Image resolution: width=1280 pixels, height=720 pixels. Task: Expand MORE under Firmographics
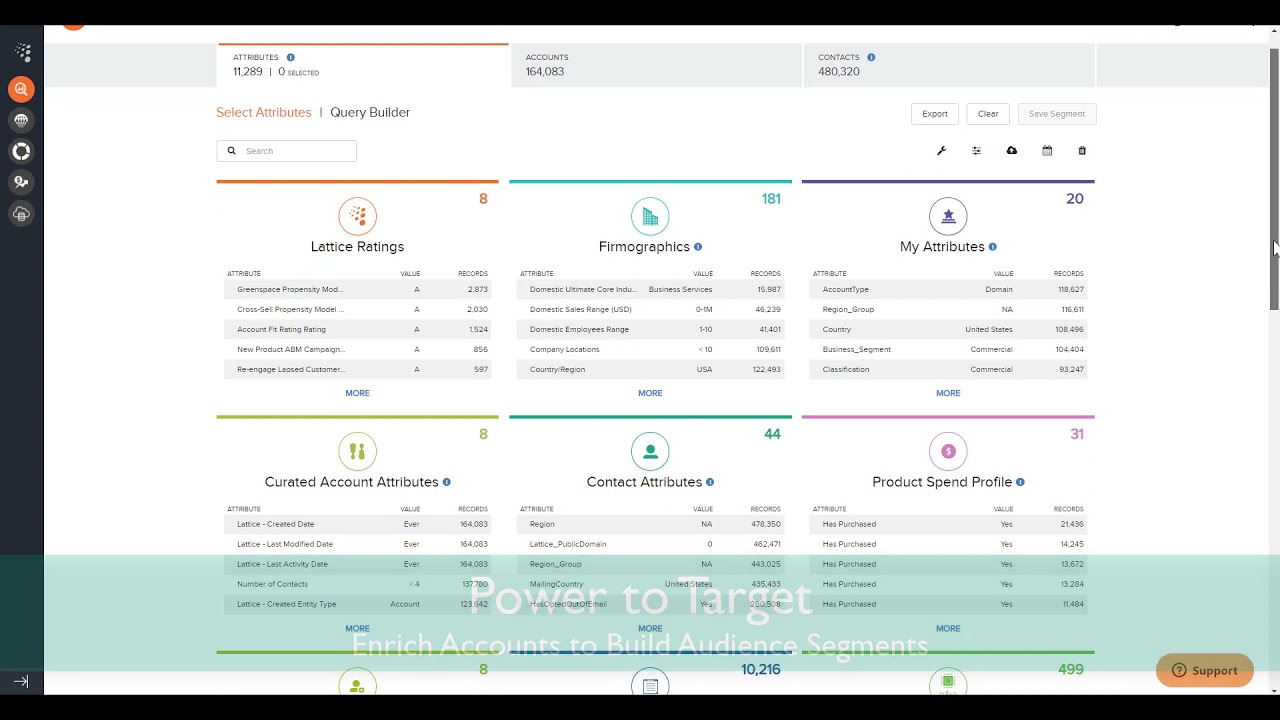(x=650, y=393)
